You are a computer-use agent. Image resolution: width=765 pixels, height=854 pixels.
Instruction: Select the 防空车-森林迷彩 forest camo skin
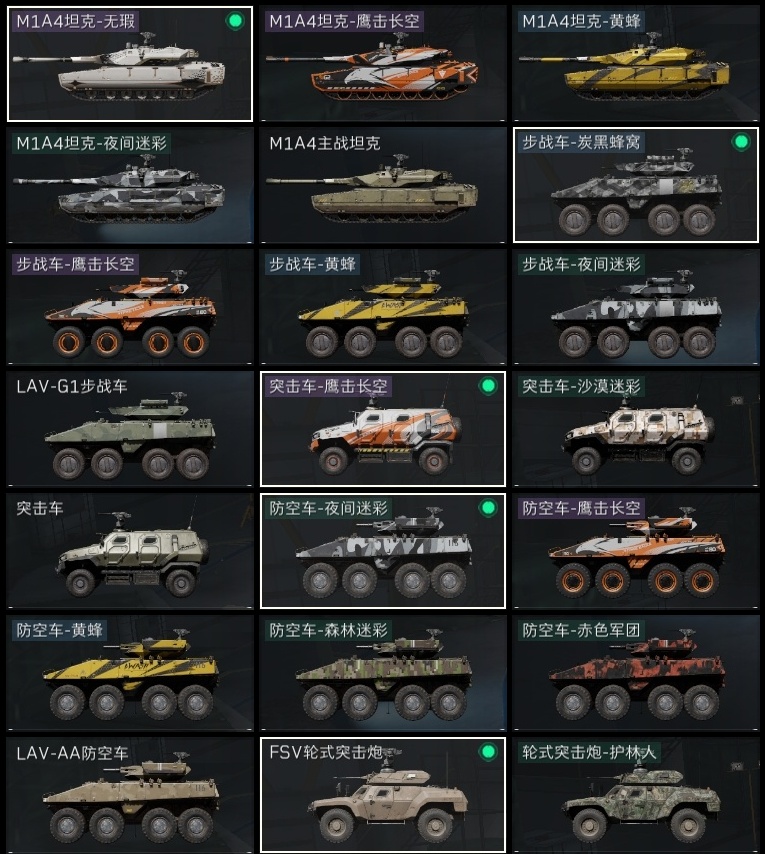[383, 673]
